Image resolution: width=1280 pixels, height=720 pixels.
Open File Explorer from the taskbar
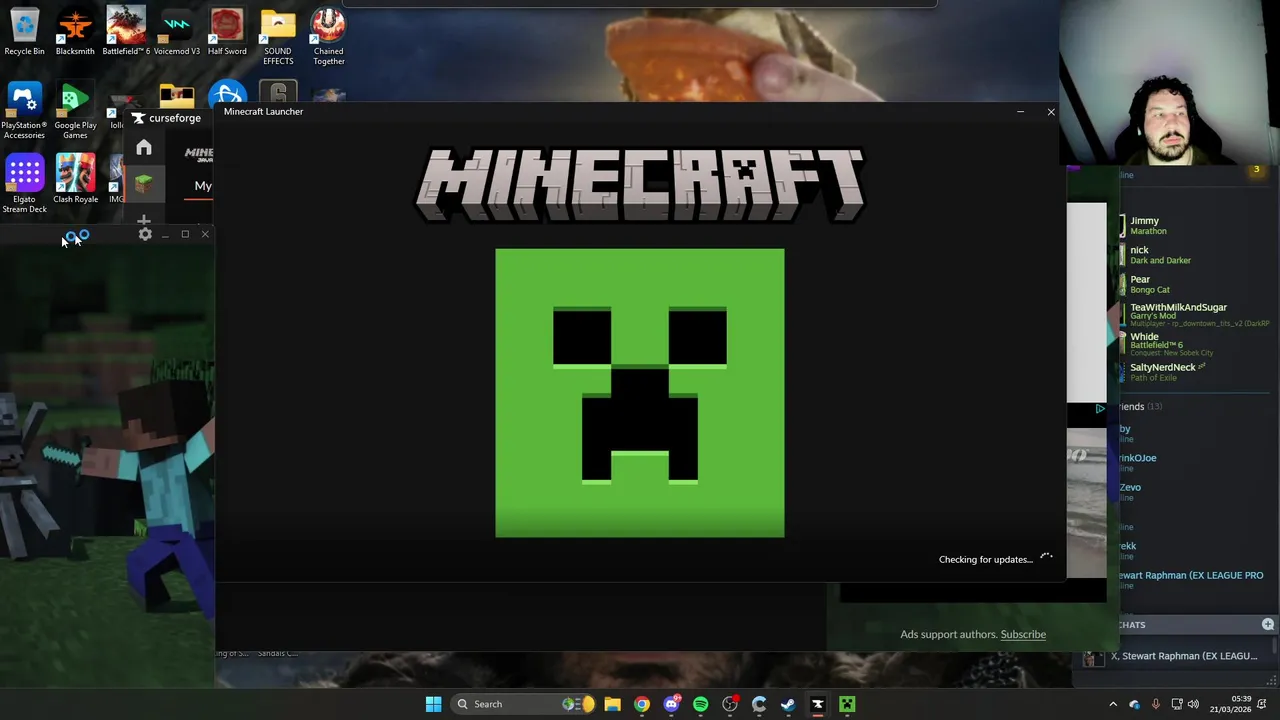click(612, 704)
